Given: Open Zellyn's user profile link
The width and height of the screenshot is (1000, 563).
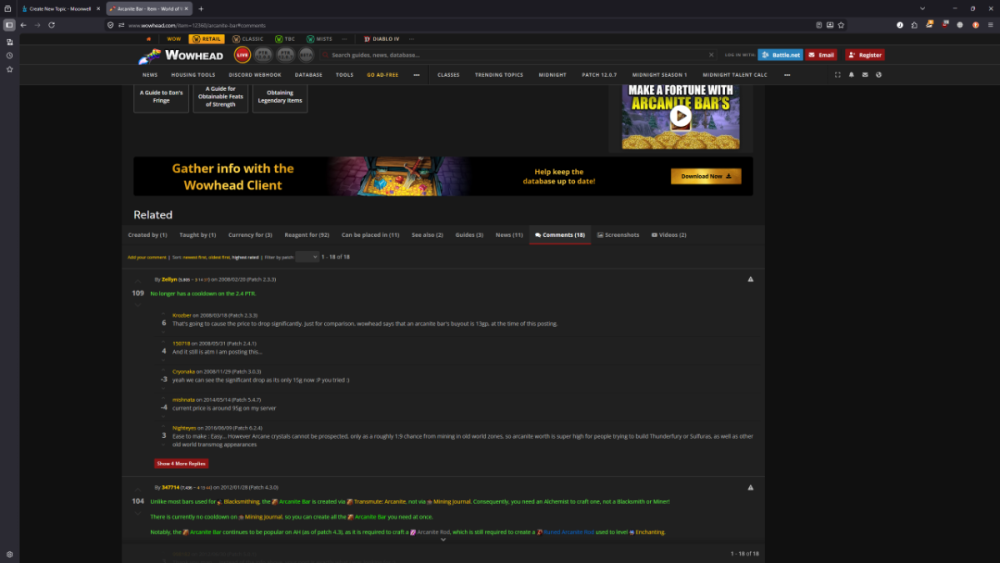Looking at the screenshot, I should (x=169, y=279).
